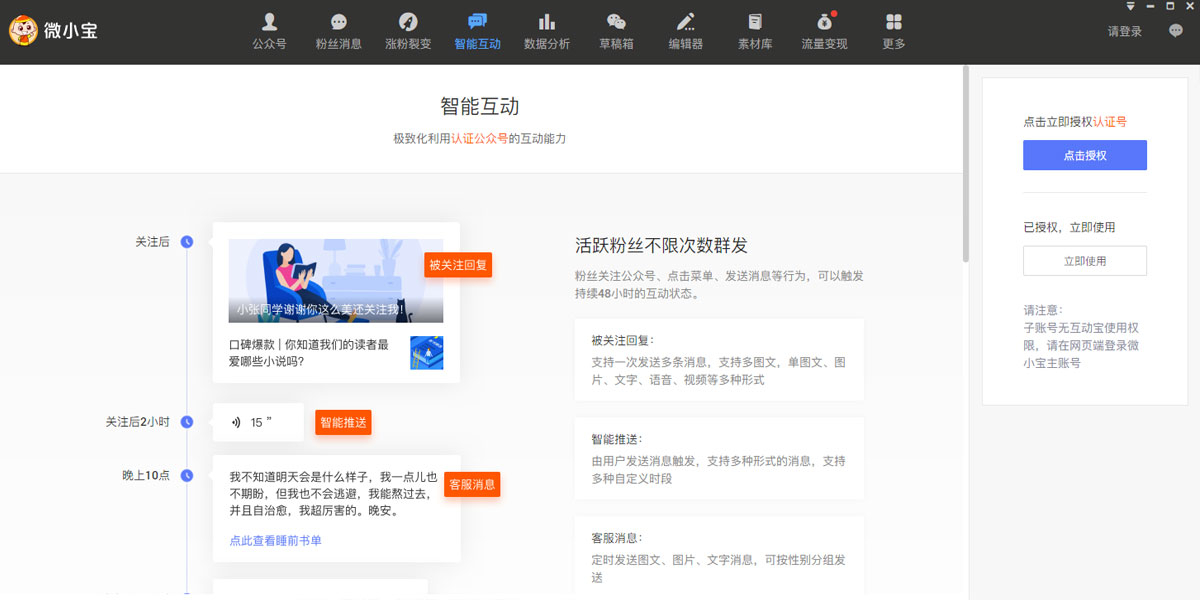Click the clock marker next to 晚上10点
The image size is (1200, 600).
(x=187, y=476)
